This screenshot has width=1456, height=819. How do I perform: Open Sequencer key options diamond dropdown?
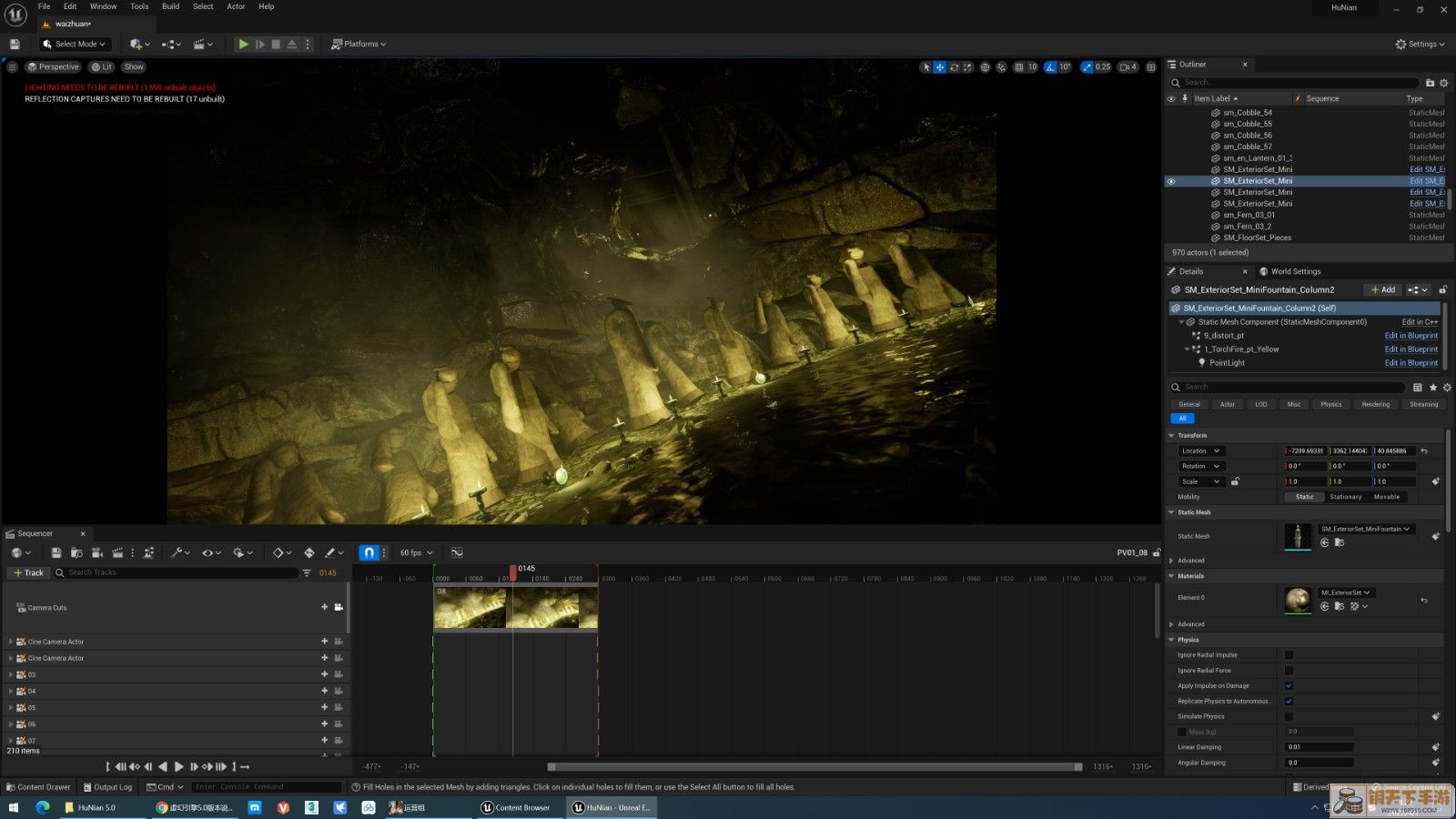[282, 552]
